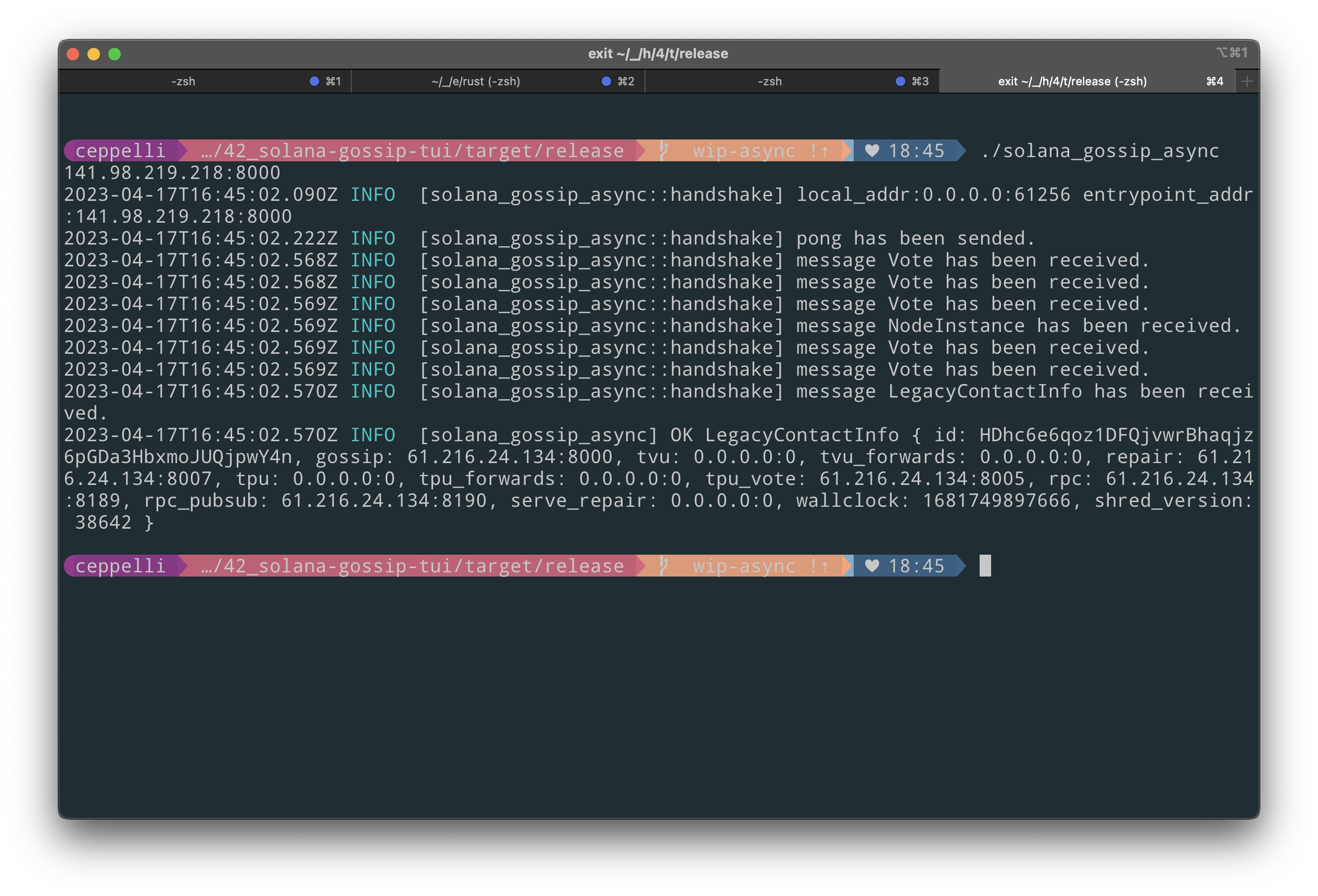
Task: Open the ~/_/e/rust (-zsh) tab
Action: (475, 82)
